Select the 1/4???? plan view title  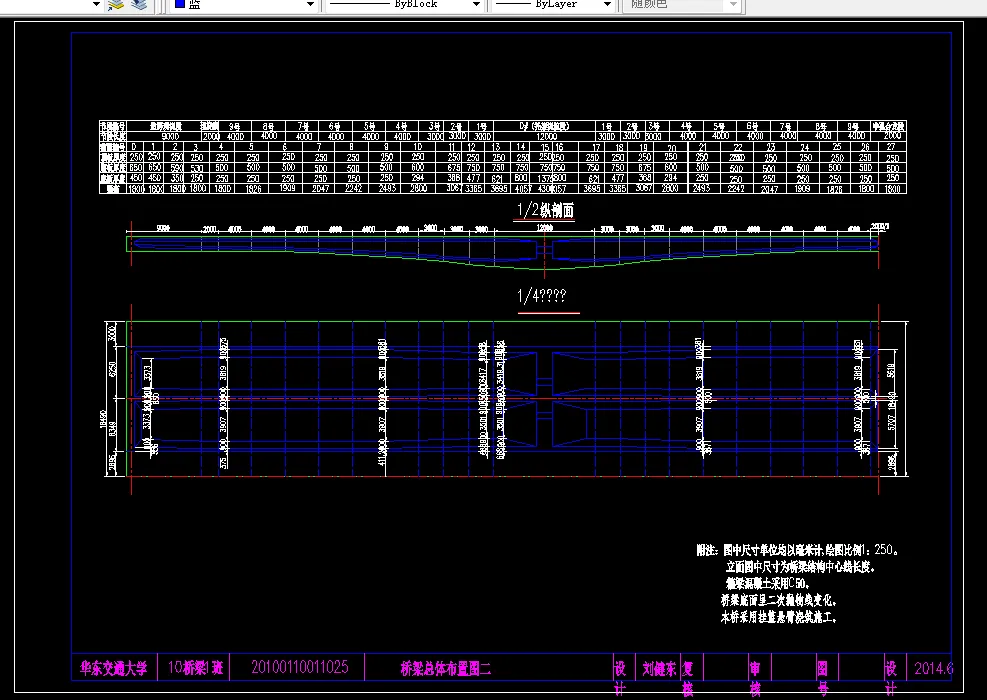tap(541, 295)
